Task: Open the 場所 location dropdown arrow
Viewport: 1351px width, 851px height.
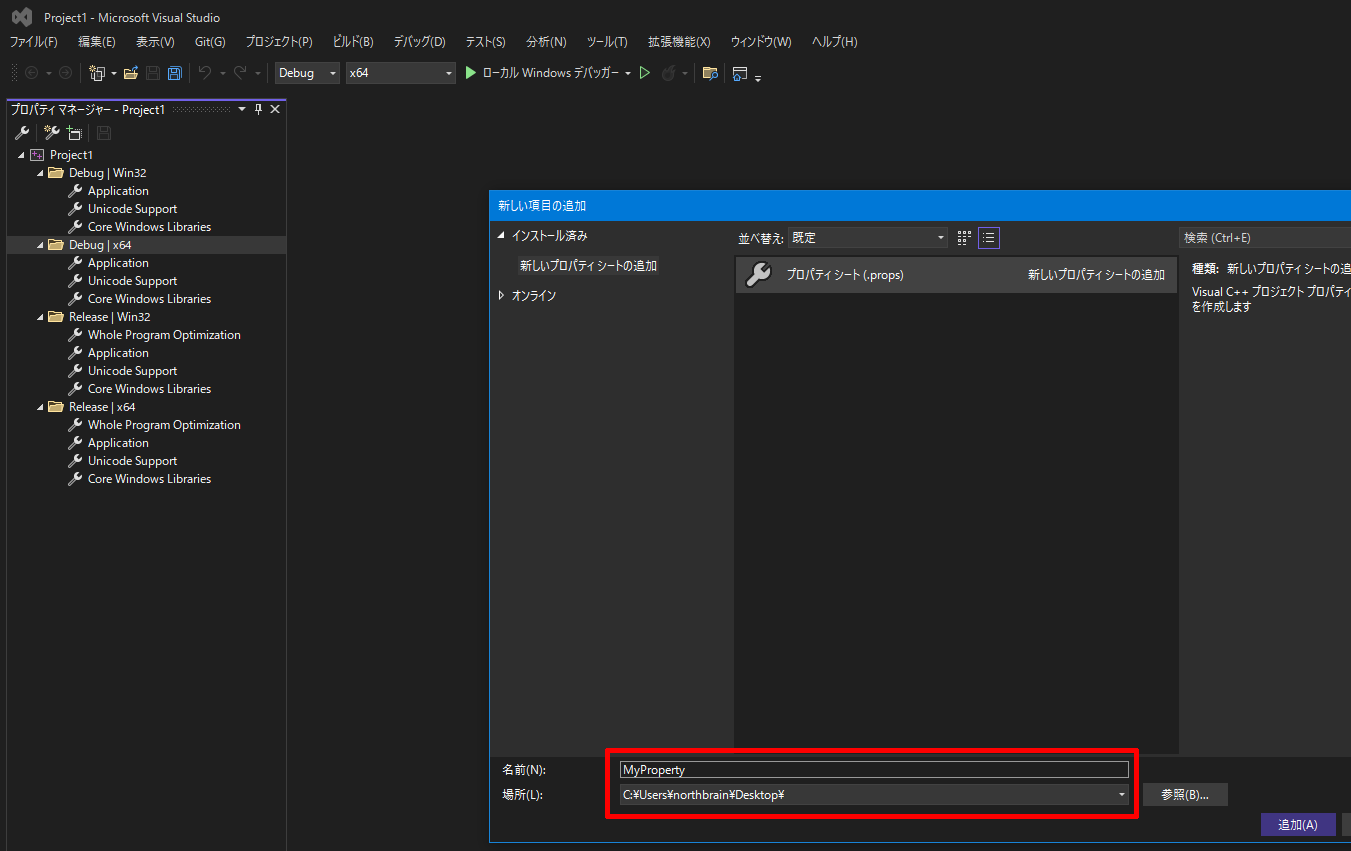Action: pos(1122,795)
